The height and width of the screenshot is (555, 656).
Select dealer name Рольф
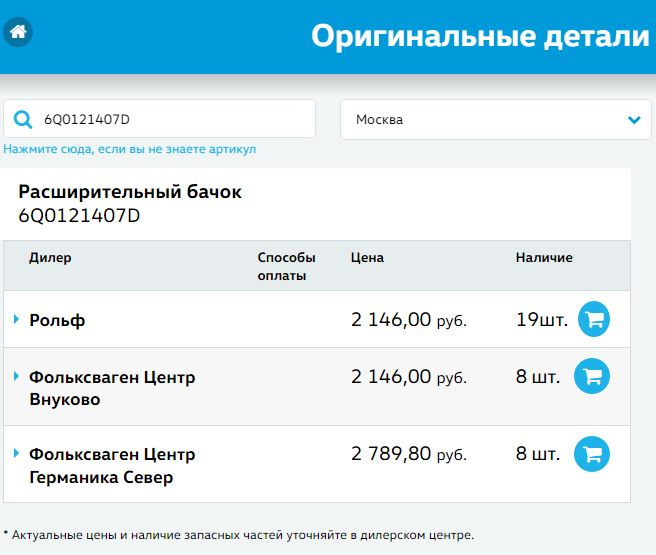[57, 320]
